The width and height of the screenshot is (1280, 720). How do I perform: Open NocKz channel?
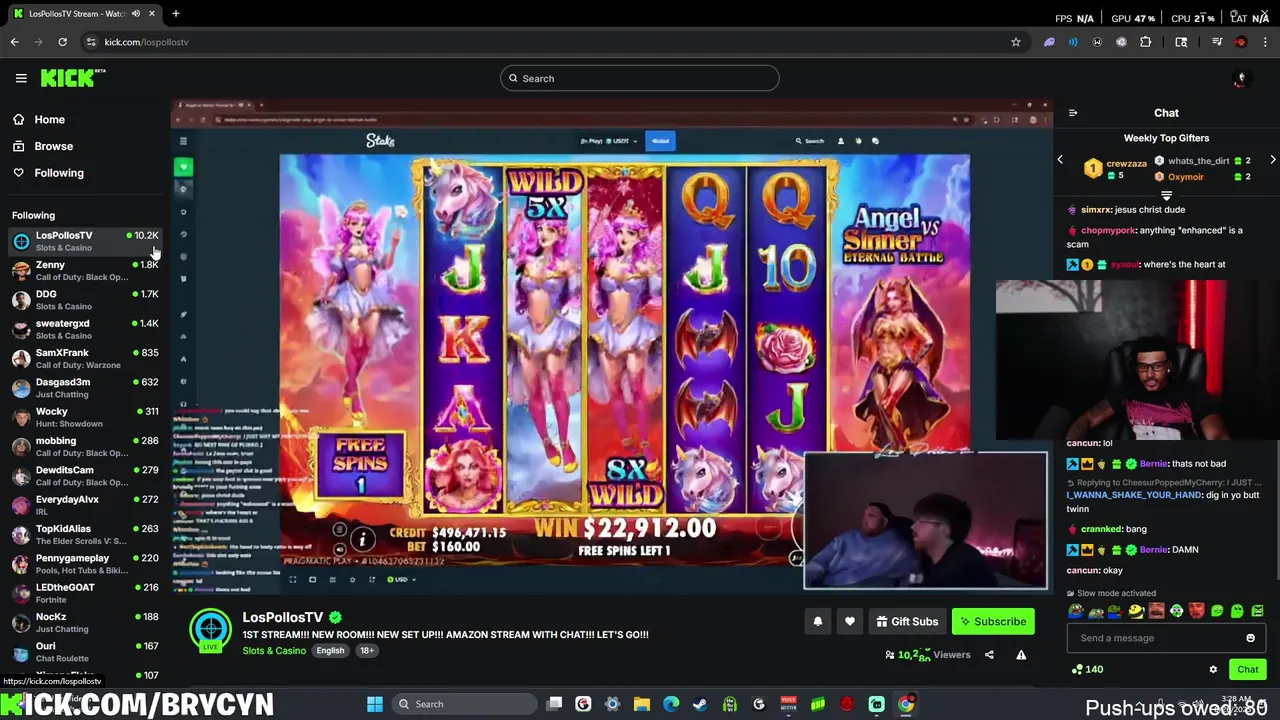click(x=84, y=622)
